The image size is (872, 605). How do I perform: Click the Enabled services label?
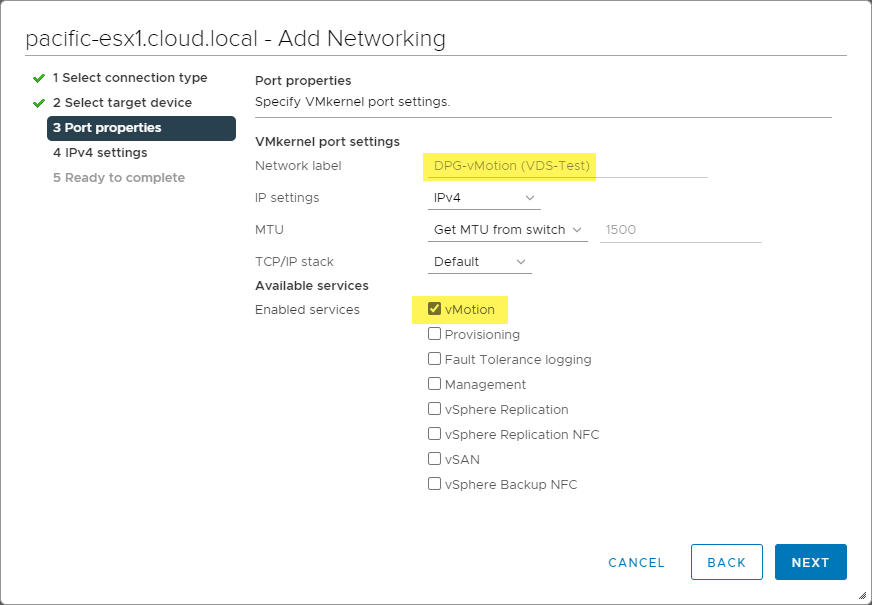tap(307, 310)
